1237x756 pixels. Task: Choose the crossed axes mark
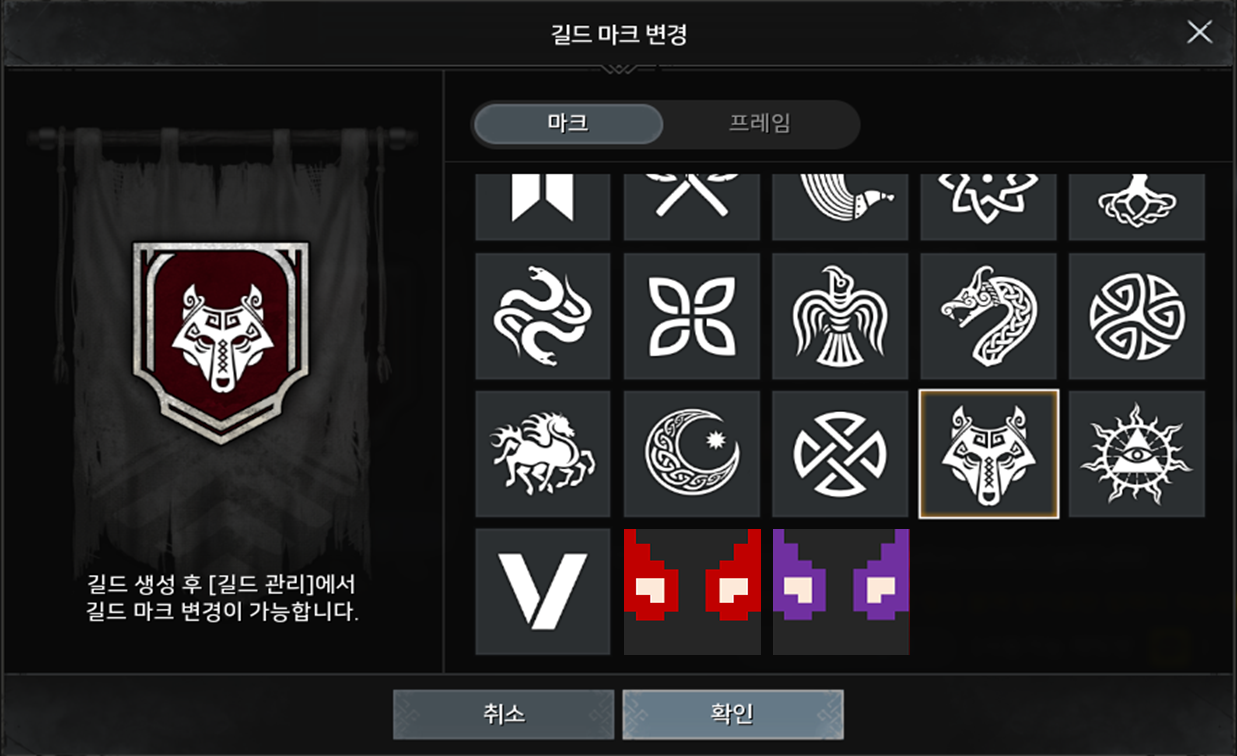[x=692, y=207]
